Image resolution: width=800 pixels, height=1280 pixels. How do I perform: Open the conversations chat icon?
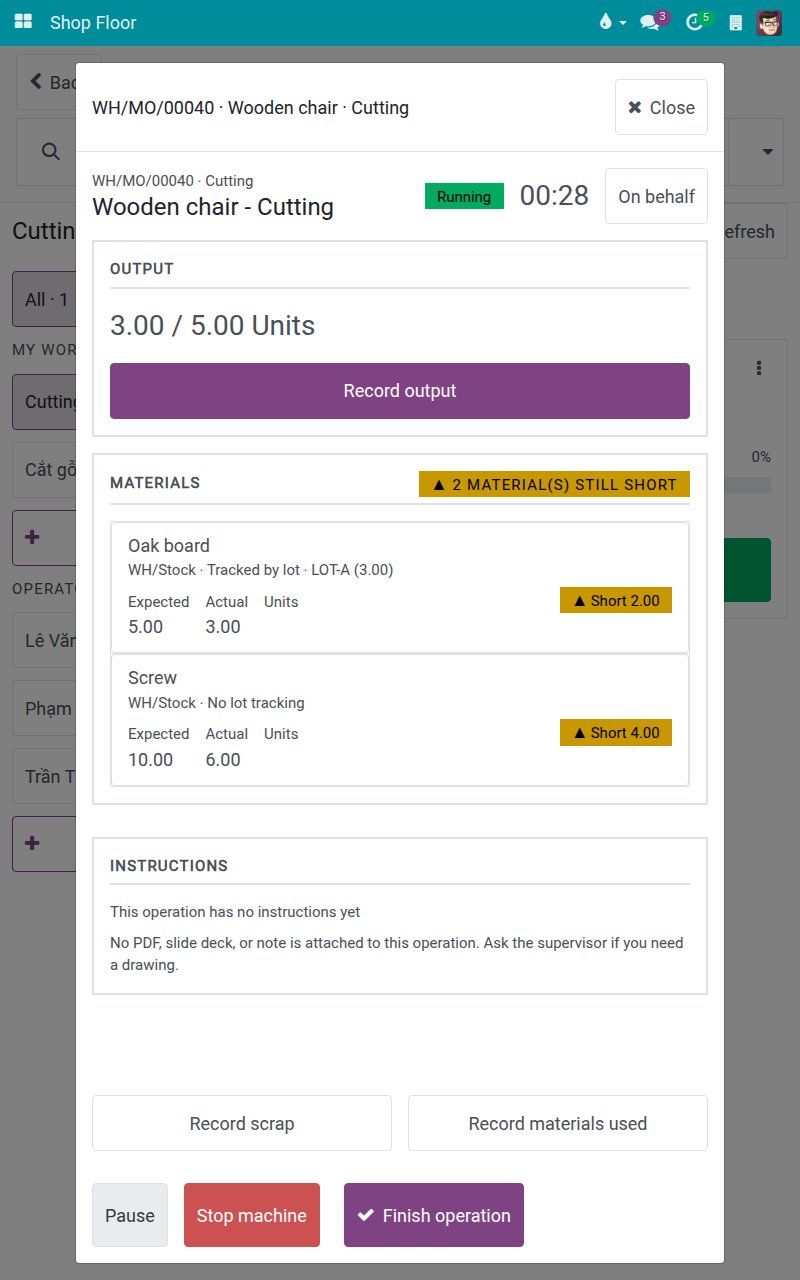650,22
